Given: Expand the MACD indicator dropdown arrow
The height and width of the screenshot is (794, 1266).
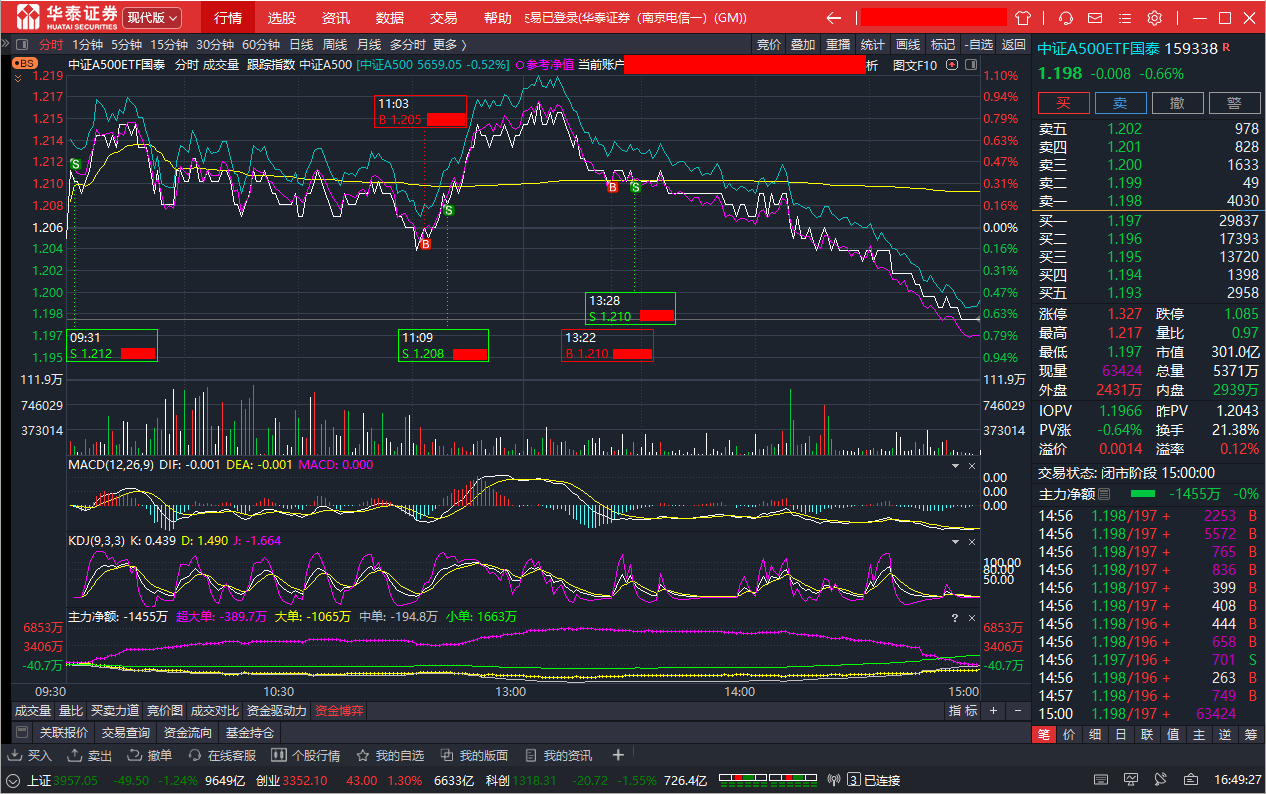Looking at the screenshot, I should (x=954, y=466).
